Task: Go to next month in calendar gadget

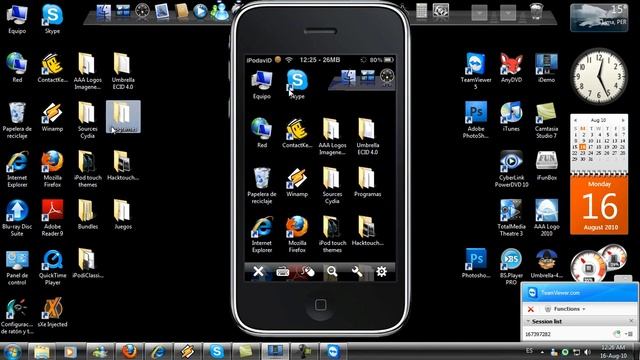Action: click(623, 120)
